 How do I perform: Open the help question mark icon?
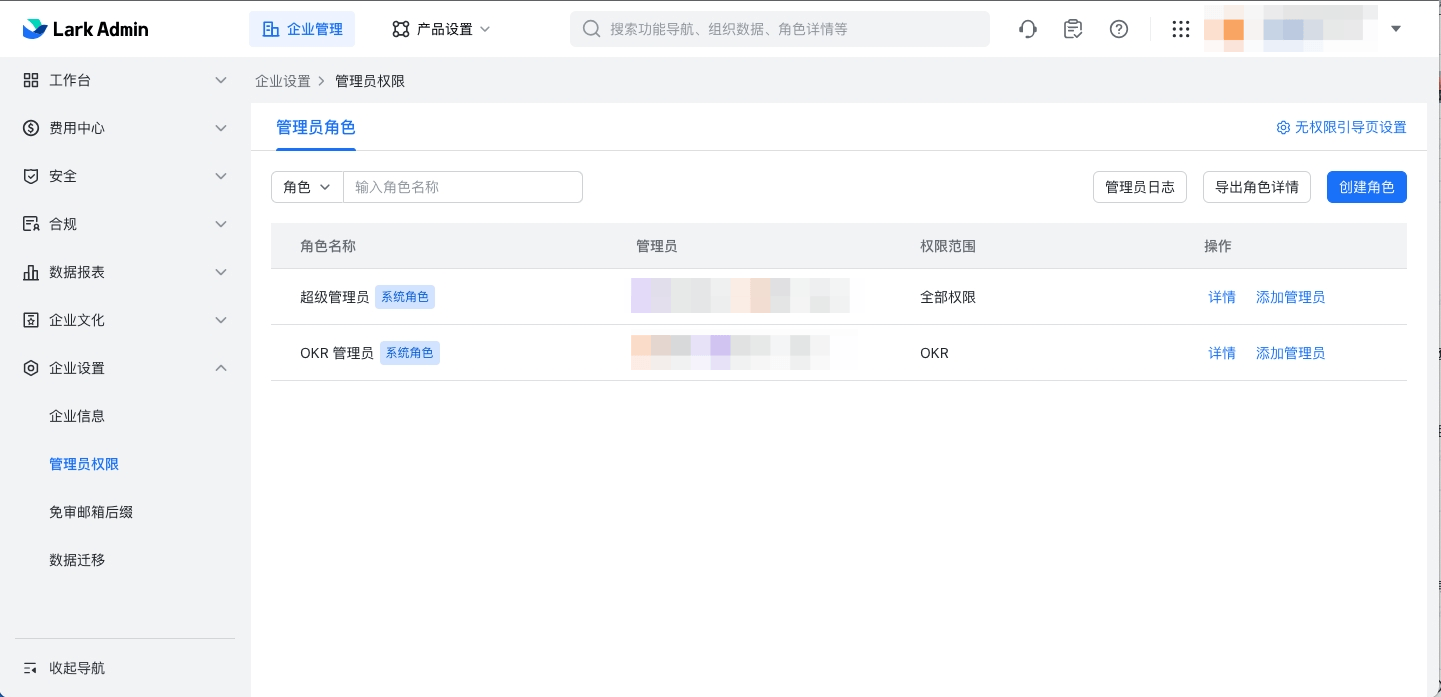pyautogui.click(x=1119, y=29)
